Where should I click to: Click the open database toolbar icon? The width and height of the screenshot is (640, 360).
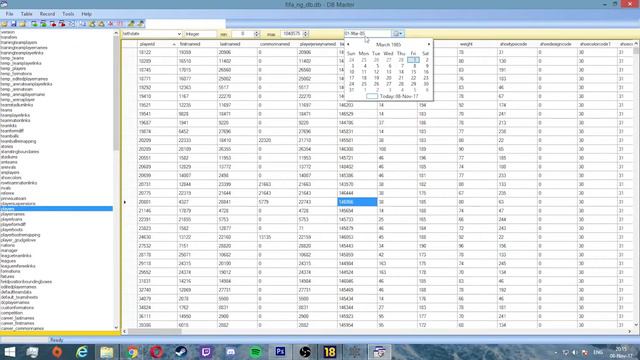pos(4,24)
